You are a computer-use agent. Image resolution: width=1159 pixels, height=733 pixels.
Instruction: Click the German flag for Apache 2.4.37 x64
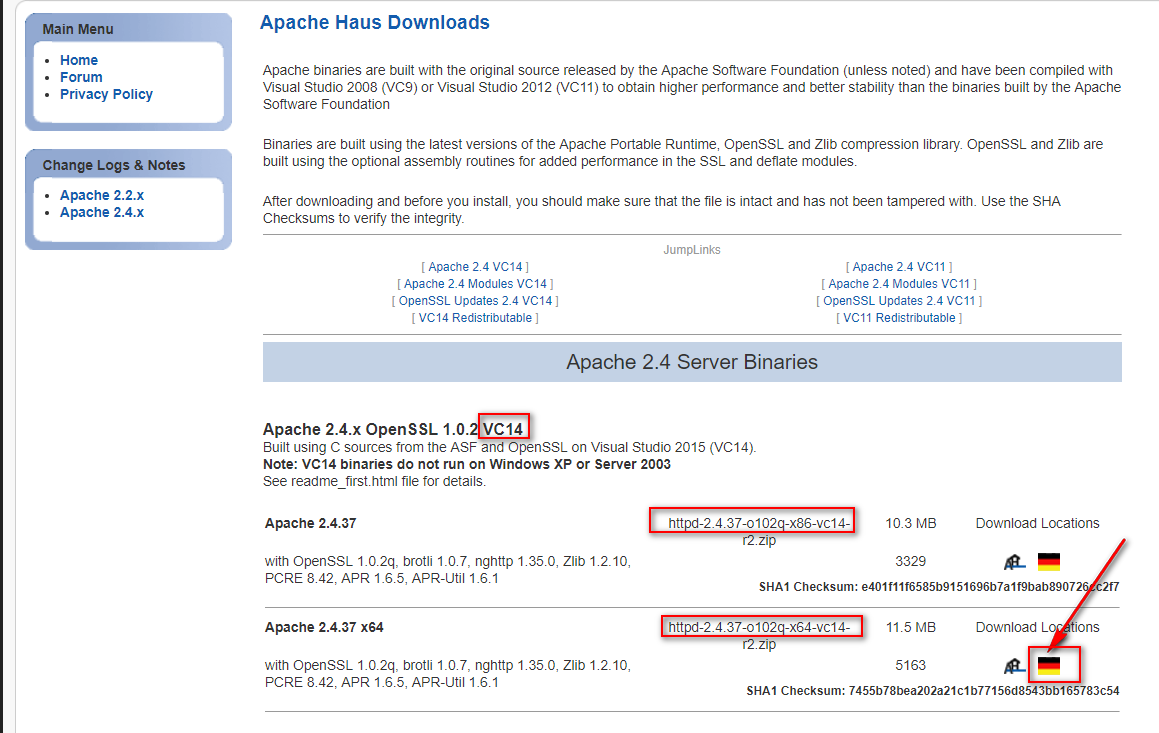click(x=1048, y=666)
